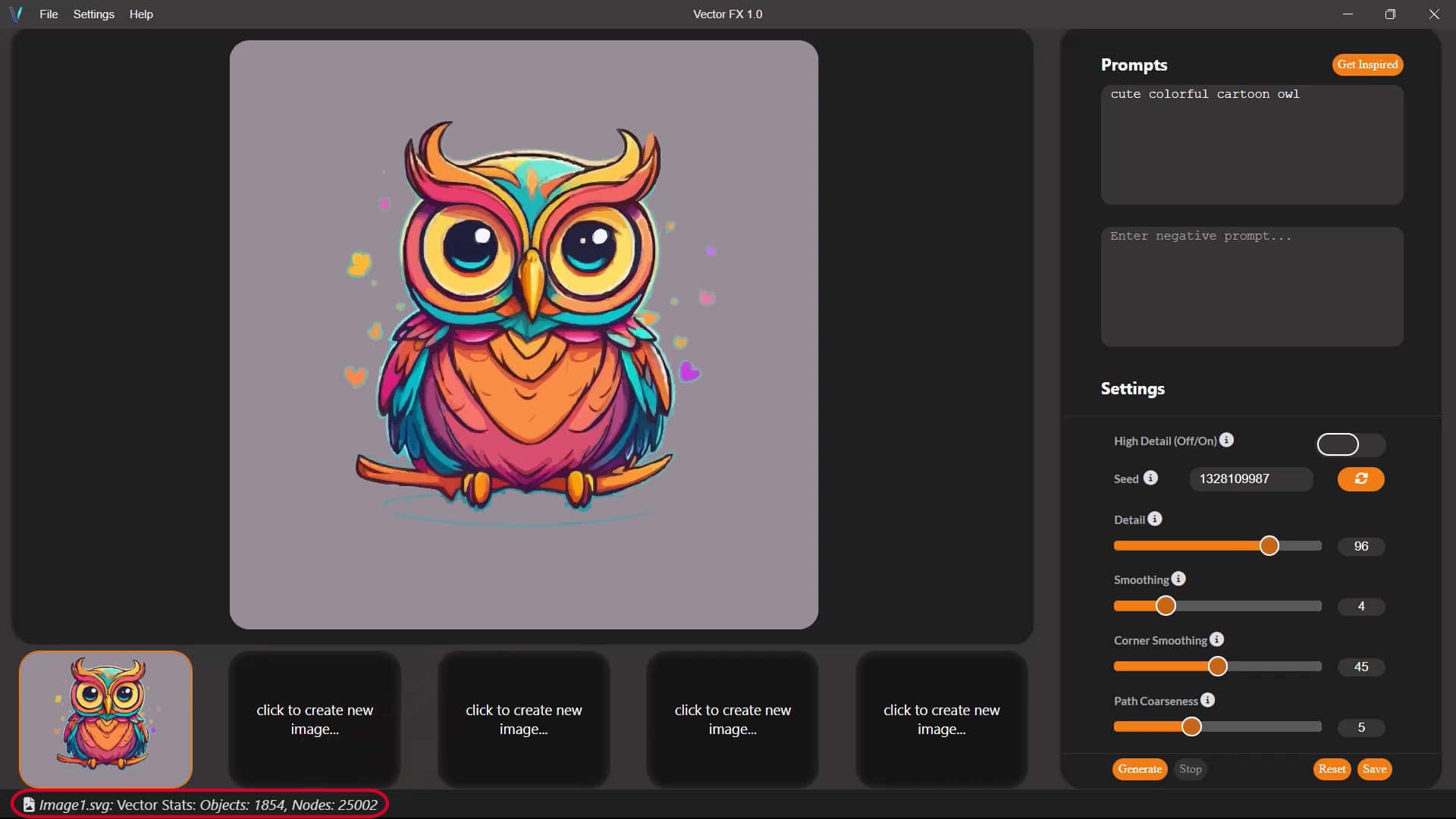Open the Settings menu
This screenshot has width=1456, height=819.
coord(93,14)
